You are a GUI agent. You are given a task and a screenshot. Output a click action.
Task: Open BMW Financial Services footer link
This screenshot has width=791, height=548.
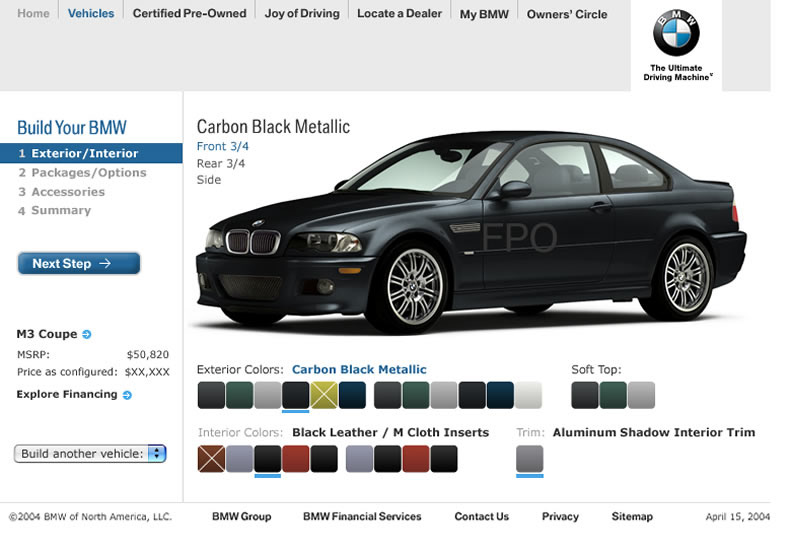tap(362, 516)
